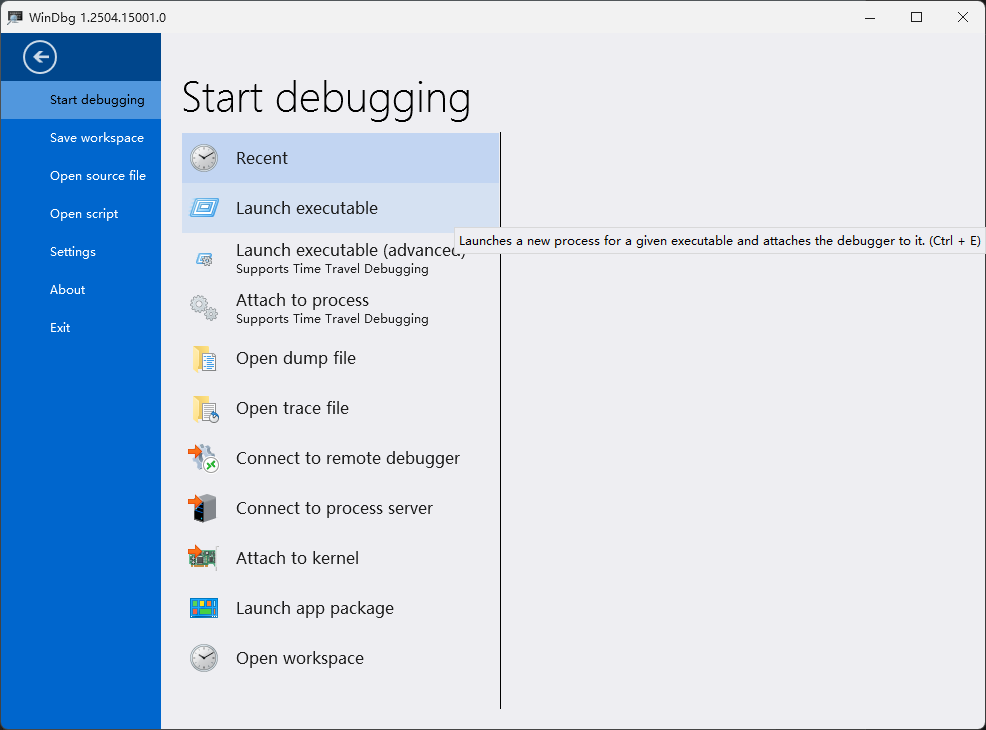This screenshot has height=730, width=986.
Task: Choose Connect to remote debugger label
Action: [x=348, y=458]
